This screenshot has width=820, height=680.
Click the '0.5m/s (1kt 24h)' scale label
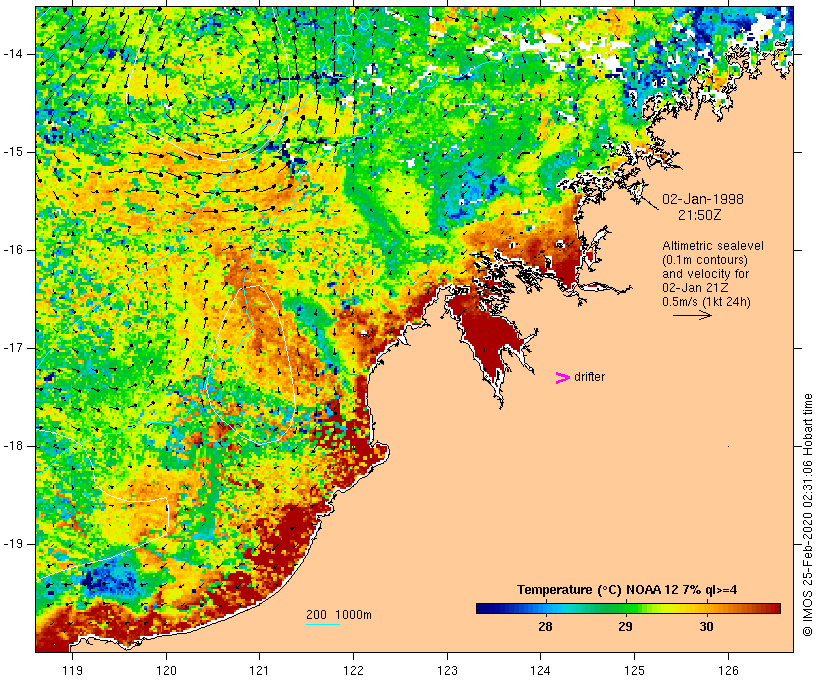pyautogui.click(x=706, y=302)
